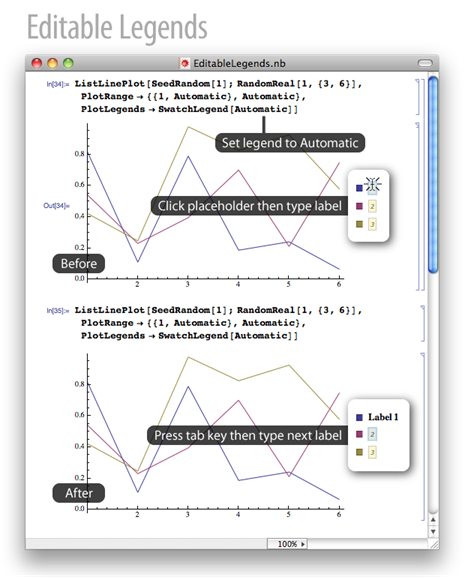
Task: Click the magenta swatch in top legend
Action: pyautogui.click(x=359, y=206)
